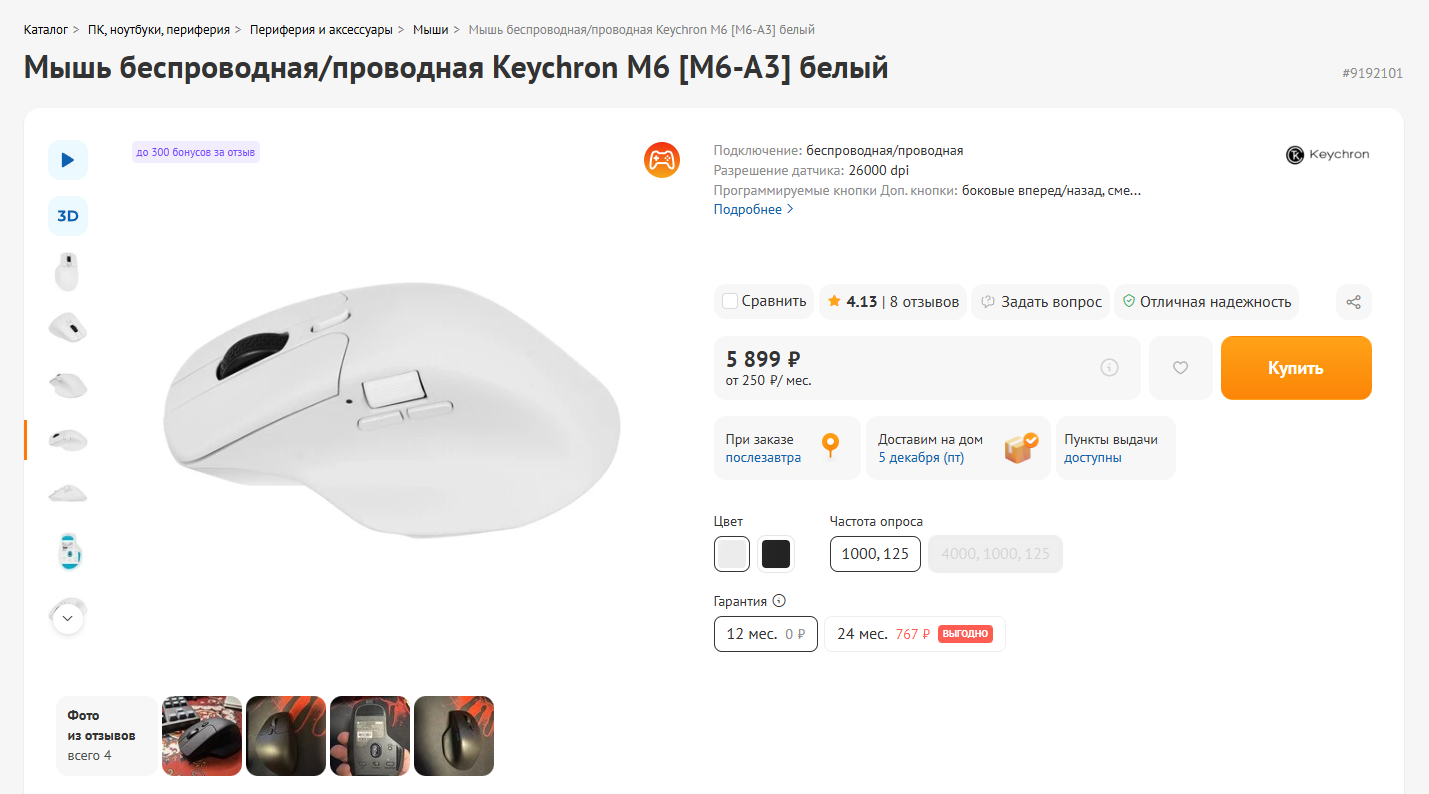Add the mouse to favorites (heart icon)
Image resolution: width=1429 pixels, height=794 pixels.
coord(1180,368)
